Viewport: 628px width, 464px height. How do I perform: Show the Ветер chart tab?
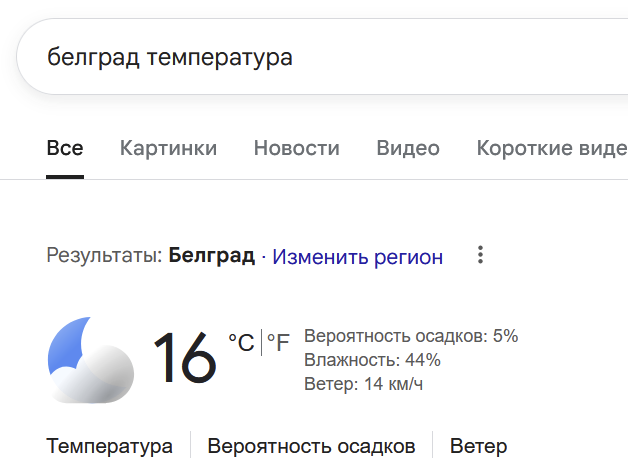tap(478, 446)
